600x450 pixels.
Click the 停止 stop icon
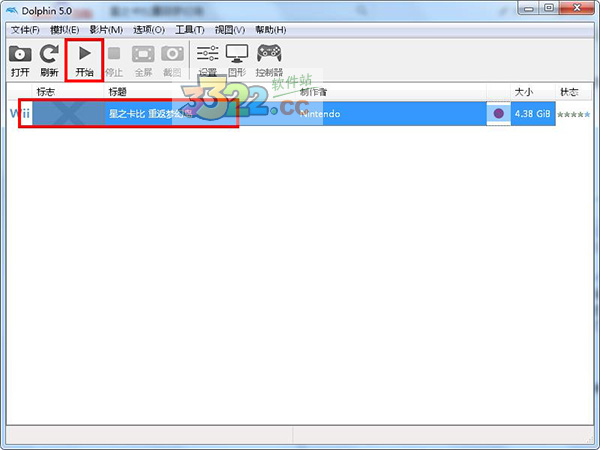[114, 61]
